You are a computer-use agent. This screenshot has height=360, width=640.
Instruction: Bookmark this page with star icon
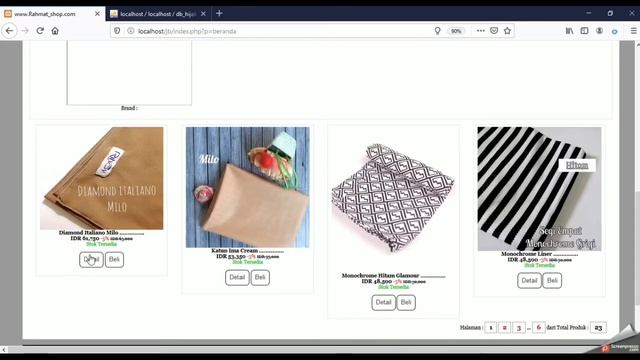tap(507, 31)
